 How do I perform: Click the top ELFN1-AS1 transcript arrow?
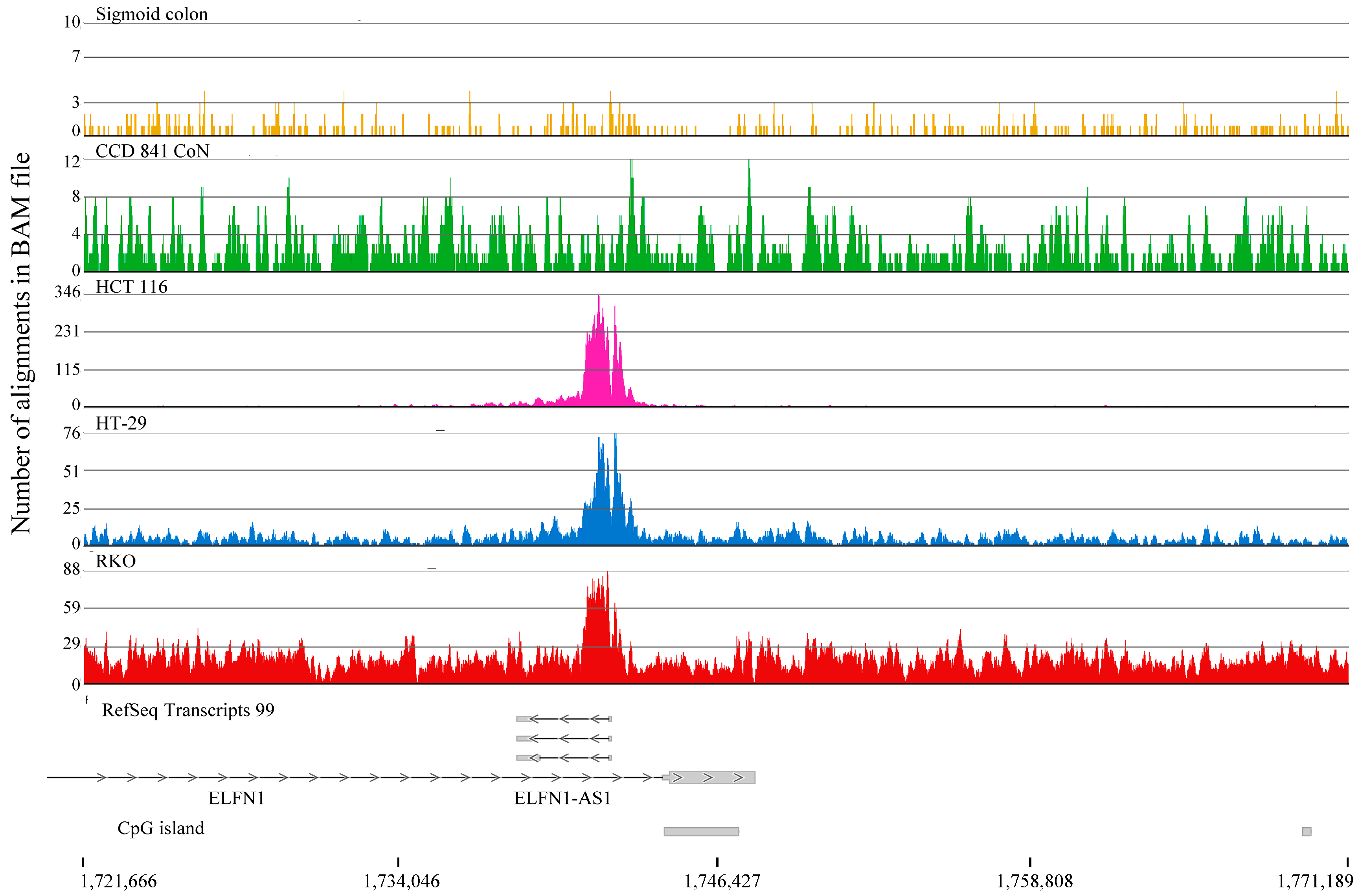(563, 719)
